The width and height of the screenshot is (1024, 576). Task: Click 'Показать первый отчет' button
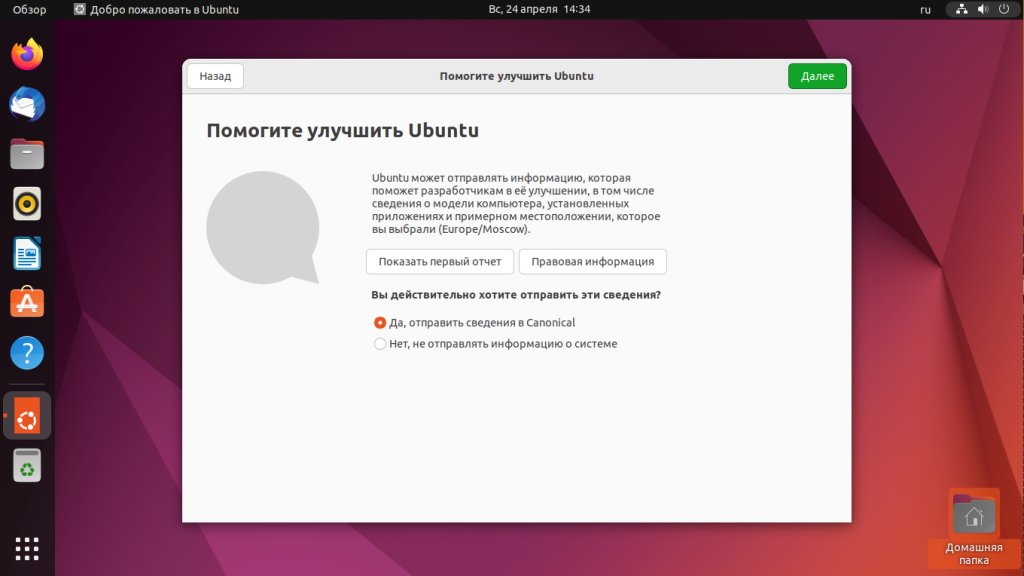[440, 262]
